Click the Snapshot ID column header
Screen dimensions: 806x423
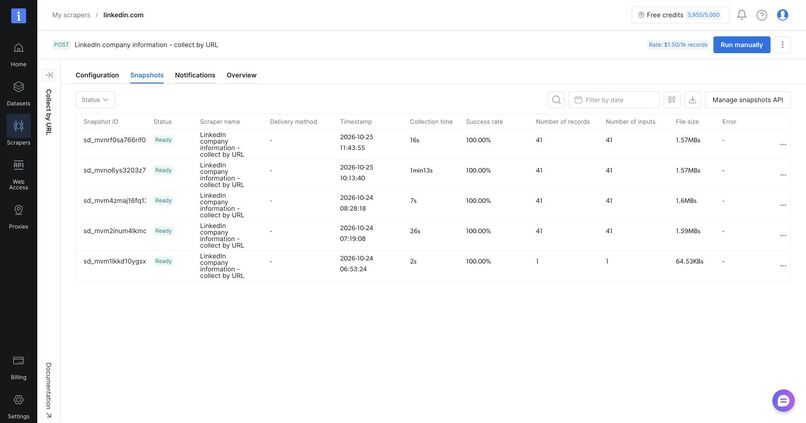click(101, 122)
